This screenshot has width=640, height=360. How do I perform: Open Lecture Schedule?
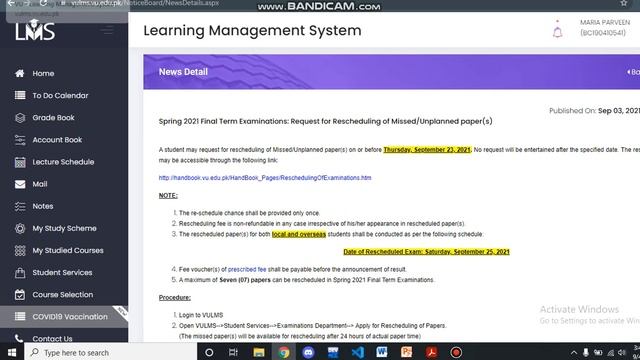coord(63,162)
